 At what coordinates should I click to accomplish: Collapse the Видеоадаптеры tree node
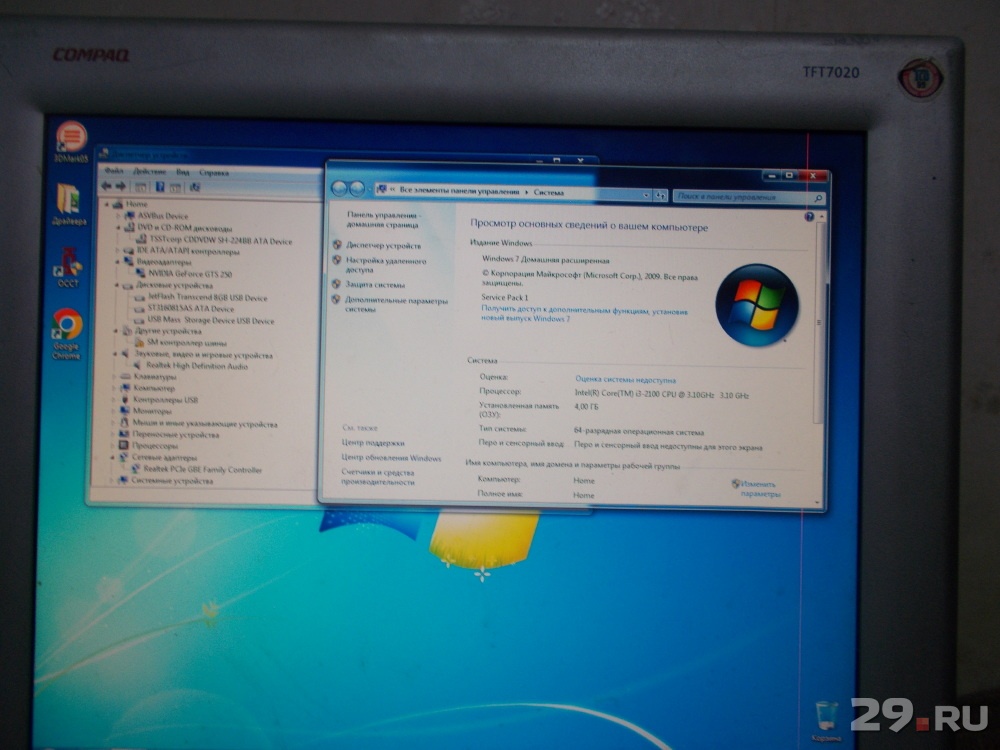click(x=118, y=262)
